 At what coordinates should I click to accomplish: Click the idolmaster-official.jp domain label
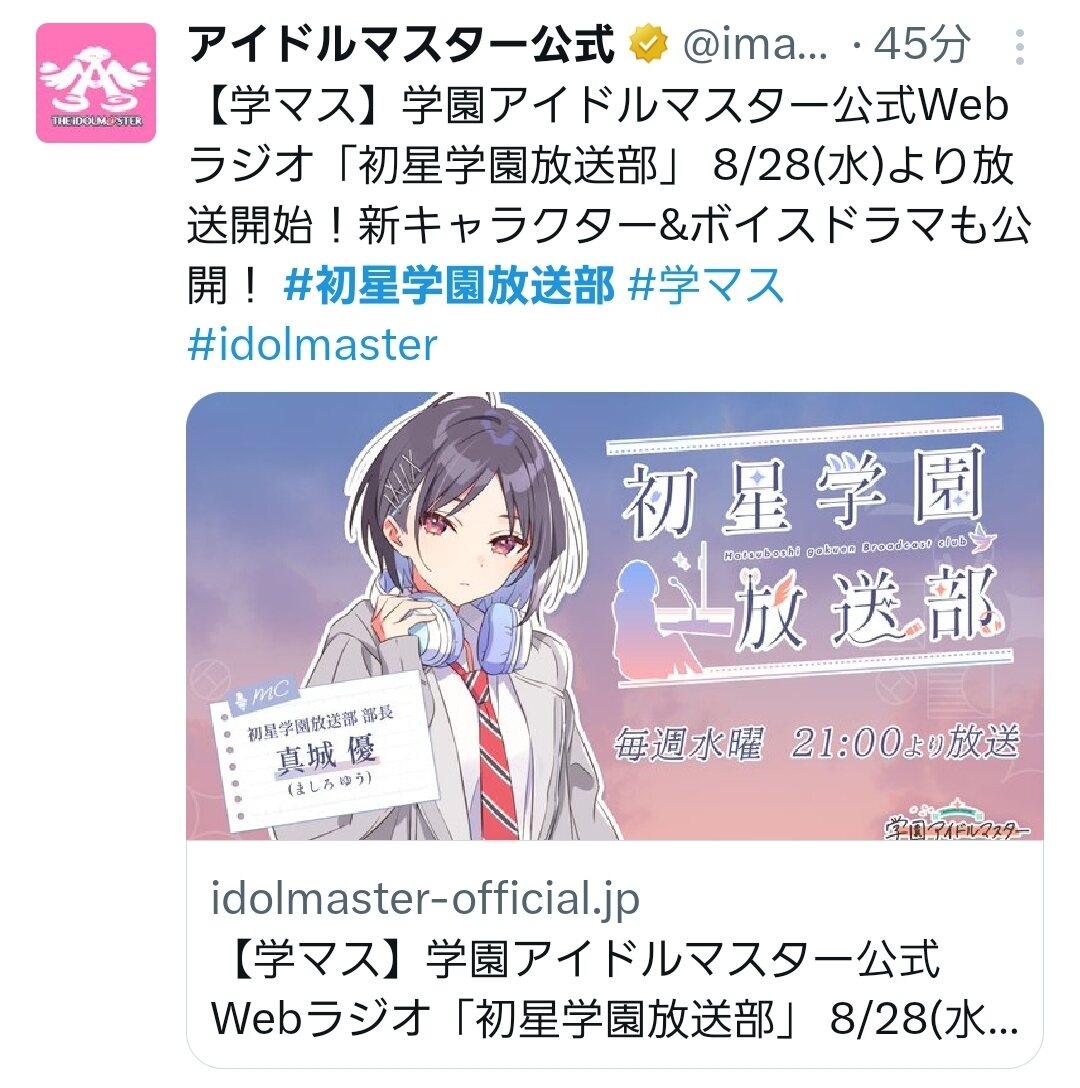pyautogui.click(x=425, y=898)
